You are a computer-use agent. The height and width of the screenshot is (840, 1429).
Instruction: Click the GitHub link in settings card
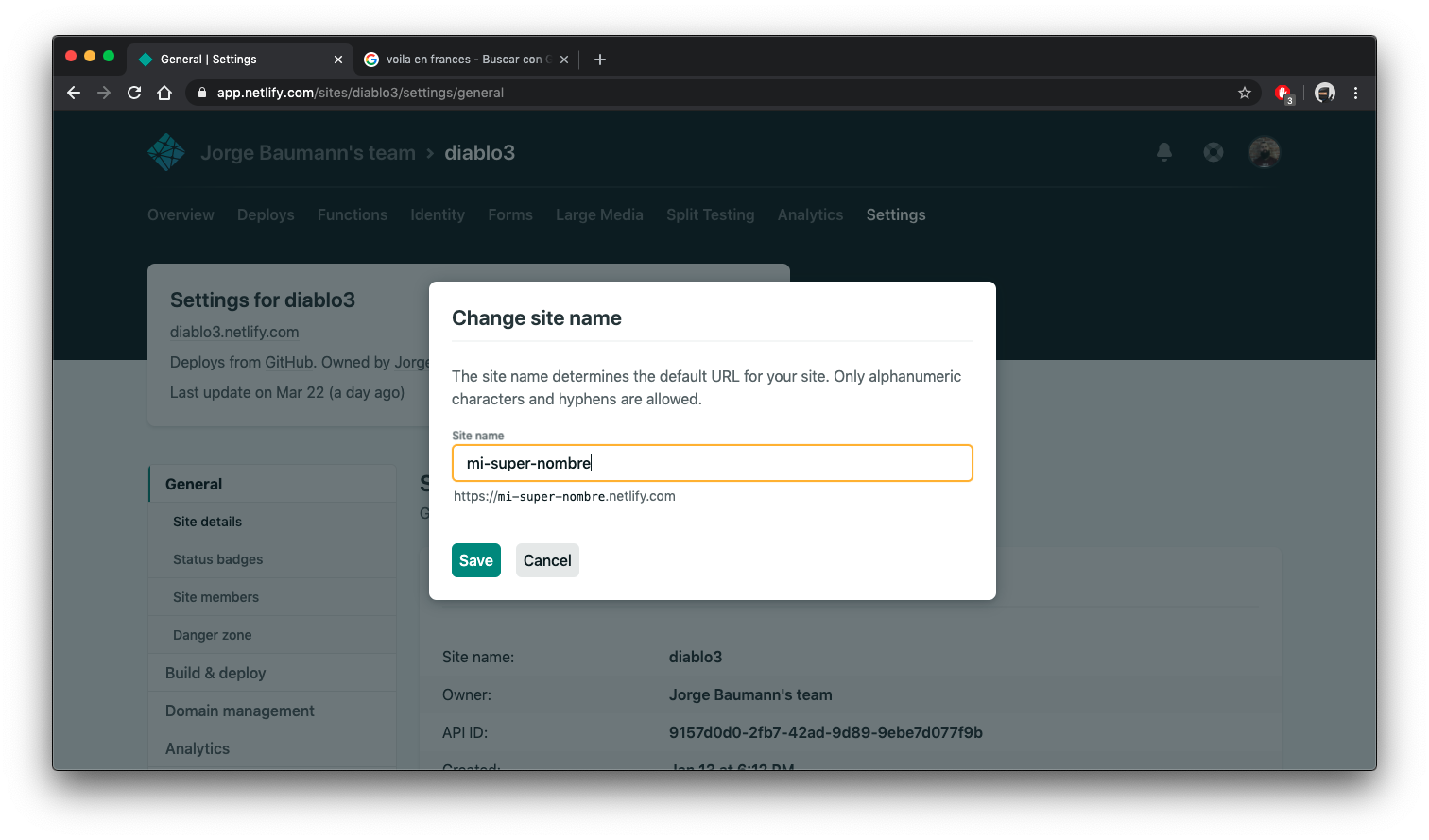pyautogui.click(x=289, y=362)
